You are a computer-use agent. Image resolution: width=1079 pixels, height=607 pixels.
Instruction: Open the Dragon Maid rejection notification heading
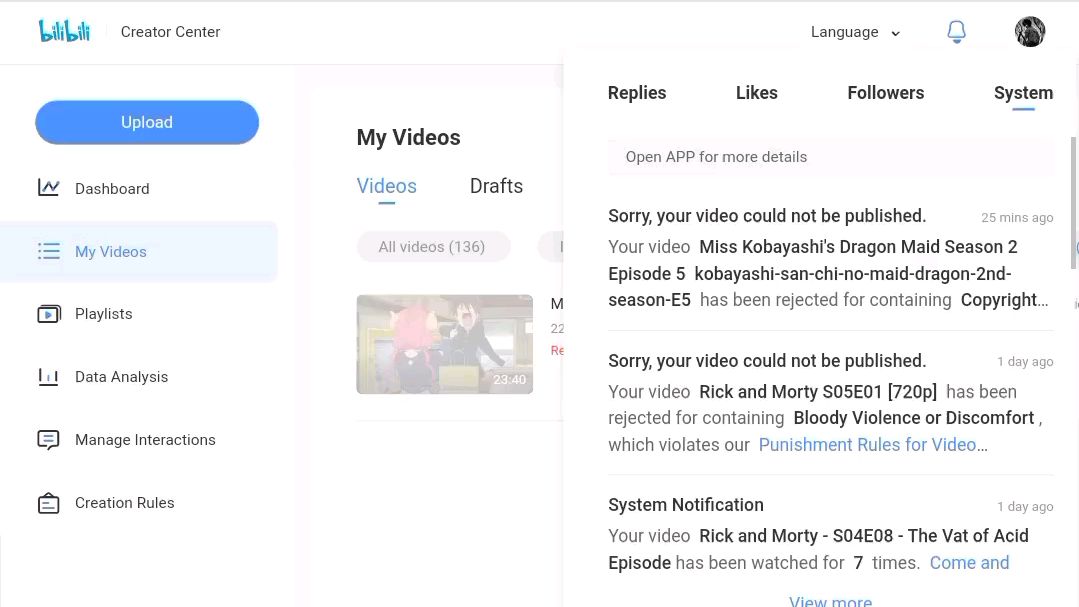click(x=767, y=215)
